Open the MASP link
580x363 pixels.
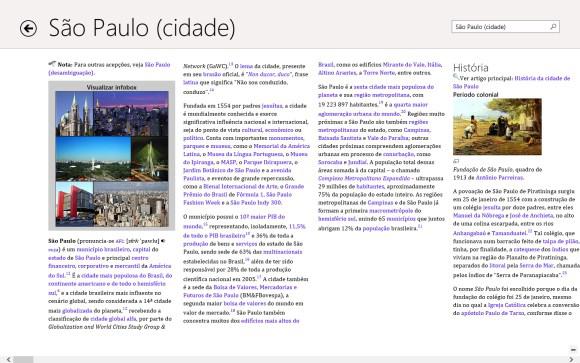(229, 162)
